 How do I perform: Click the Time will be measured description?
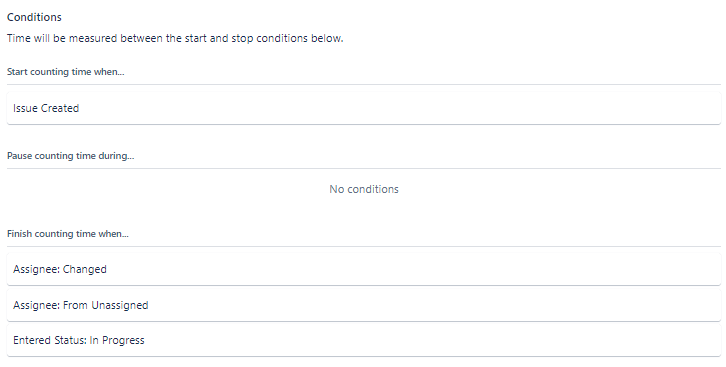point(175,38)
